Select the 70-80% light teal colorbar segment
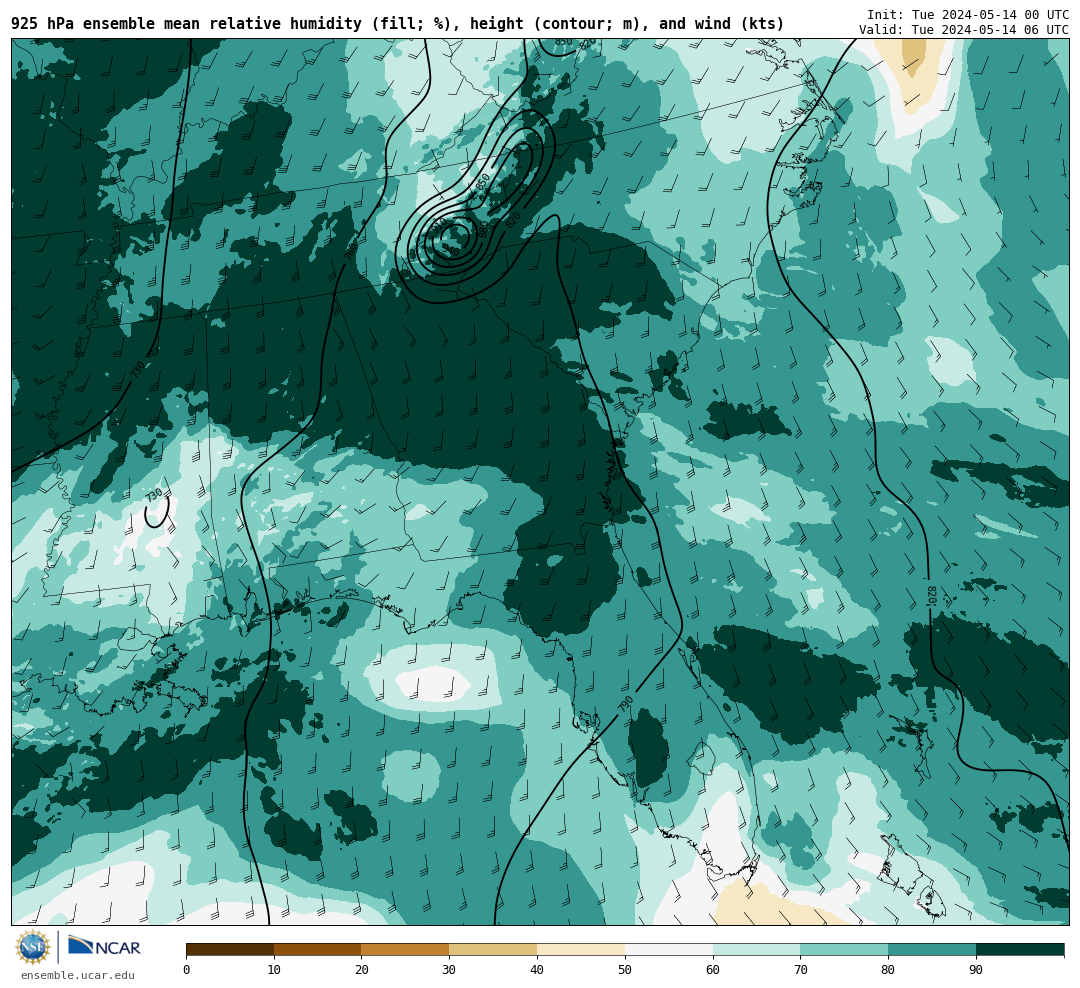This screenshot has width=1080, height=988. tap(844, 949)
